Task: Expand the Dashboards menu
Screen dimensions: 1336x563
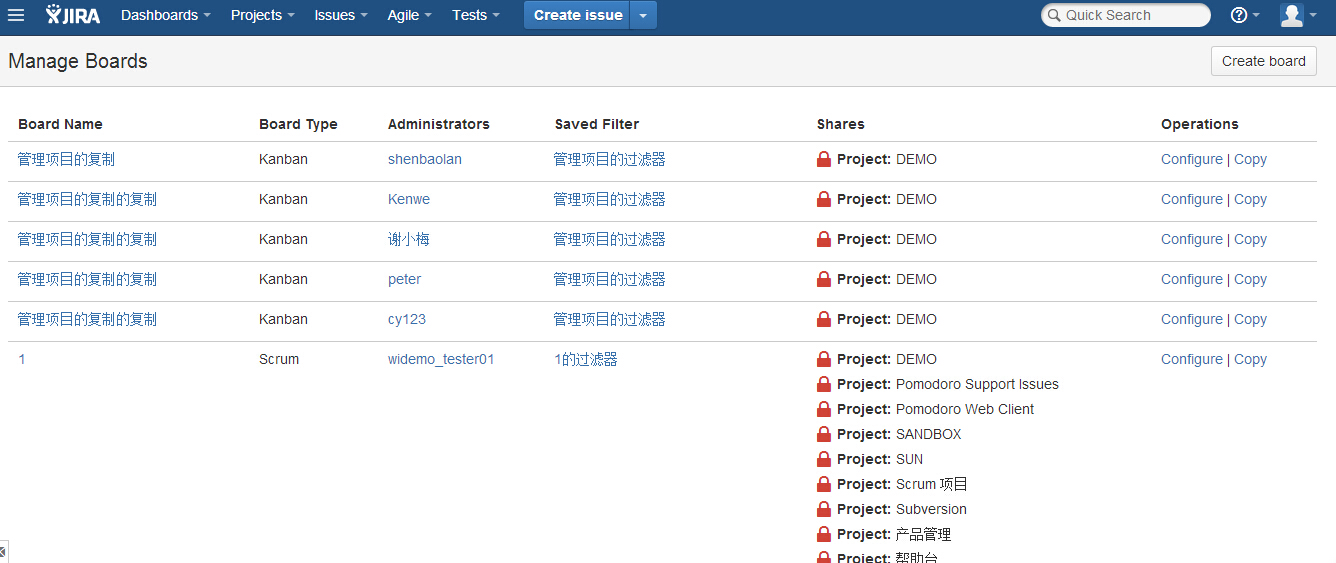Action: [x=166, y=15]
